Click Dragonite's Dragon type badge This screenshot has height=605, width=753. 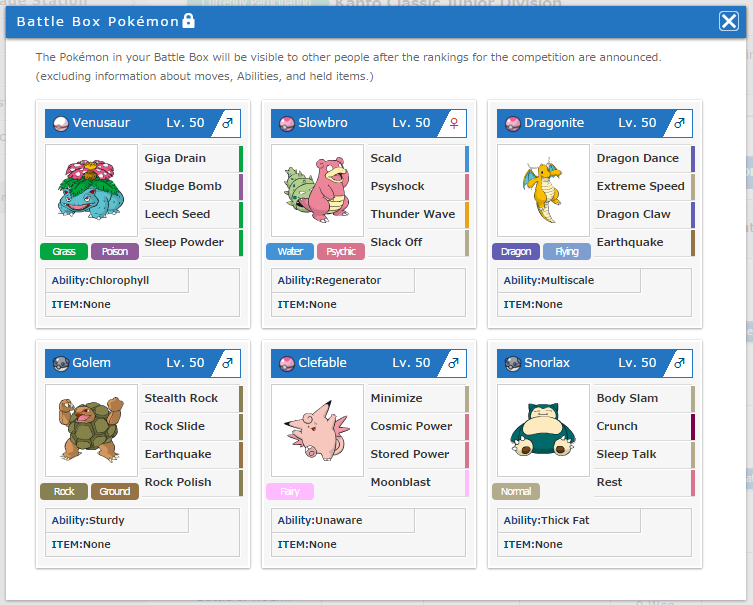coord(516,251)
